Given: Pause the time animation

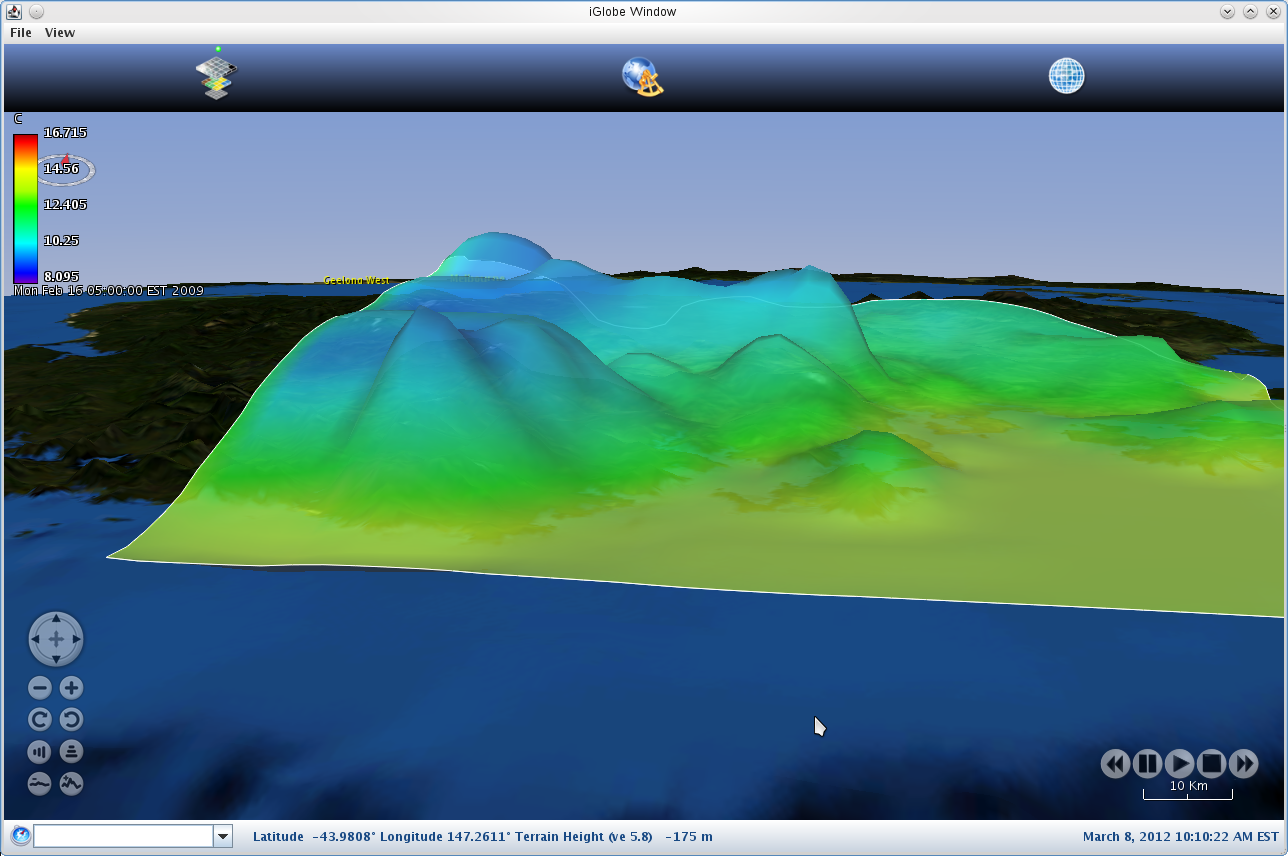Looking at the screenshot, I should point(1147,764).
